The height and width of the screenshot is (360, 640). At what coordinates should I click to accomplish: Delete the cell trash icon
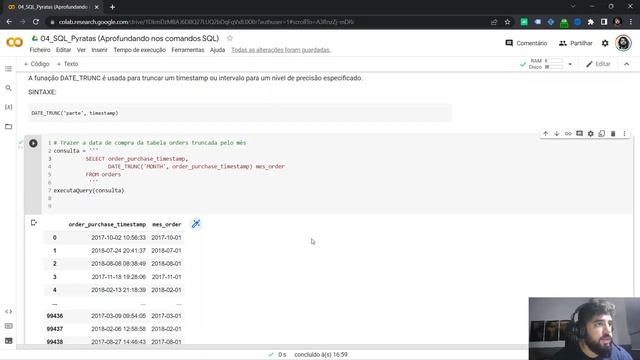[x=613, y=133]
